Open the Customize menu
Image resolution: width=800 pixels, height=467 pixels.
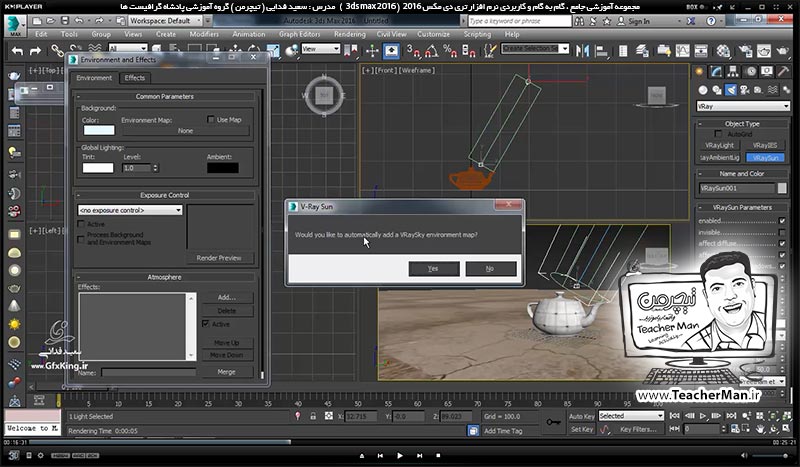pyautogui.click(x=433, y=34)
